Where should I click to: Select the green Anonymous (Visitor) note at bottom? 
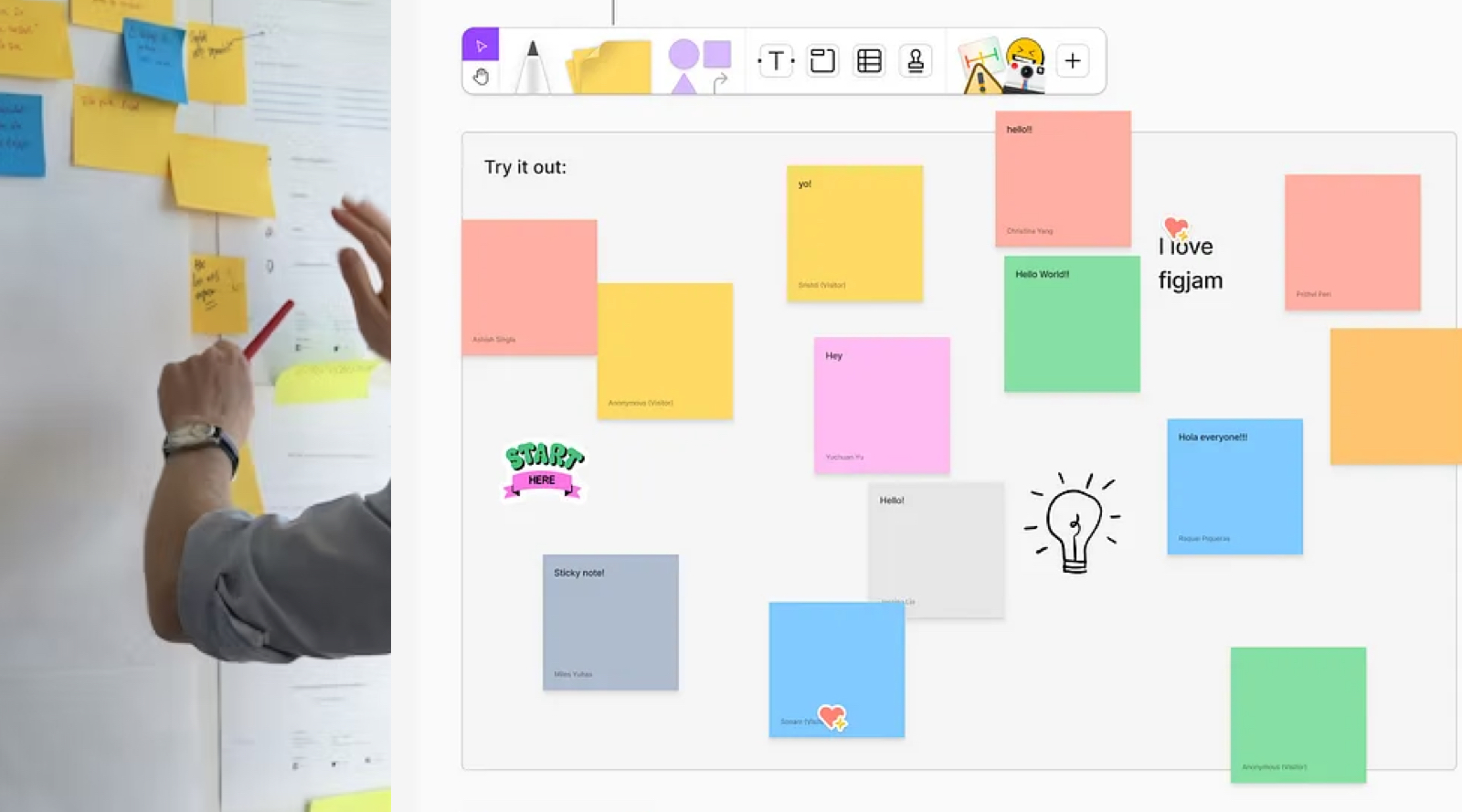pos(1298,715)
